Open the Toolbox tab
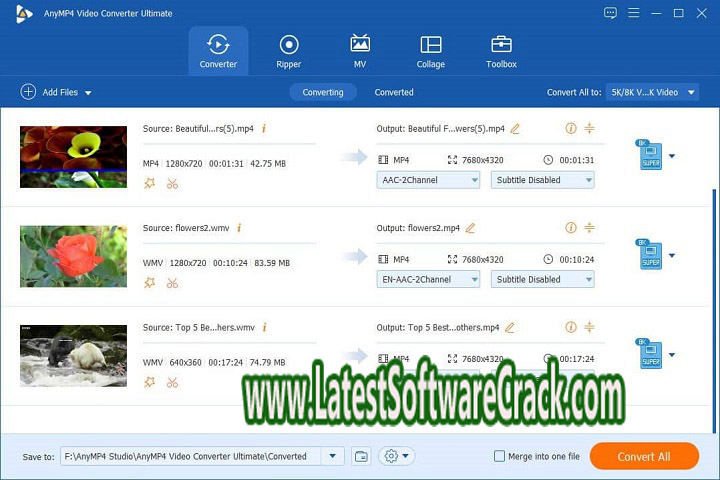 tap(501, 51)
